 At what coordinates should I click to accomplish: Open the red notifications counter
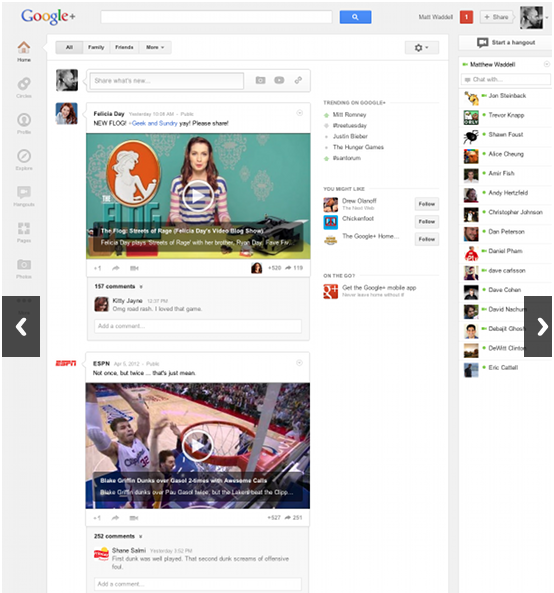tap(466, 17)
